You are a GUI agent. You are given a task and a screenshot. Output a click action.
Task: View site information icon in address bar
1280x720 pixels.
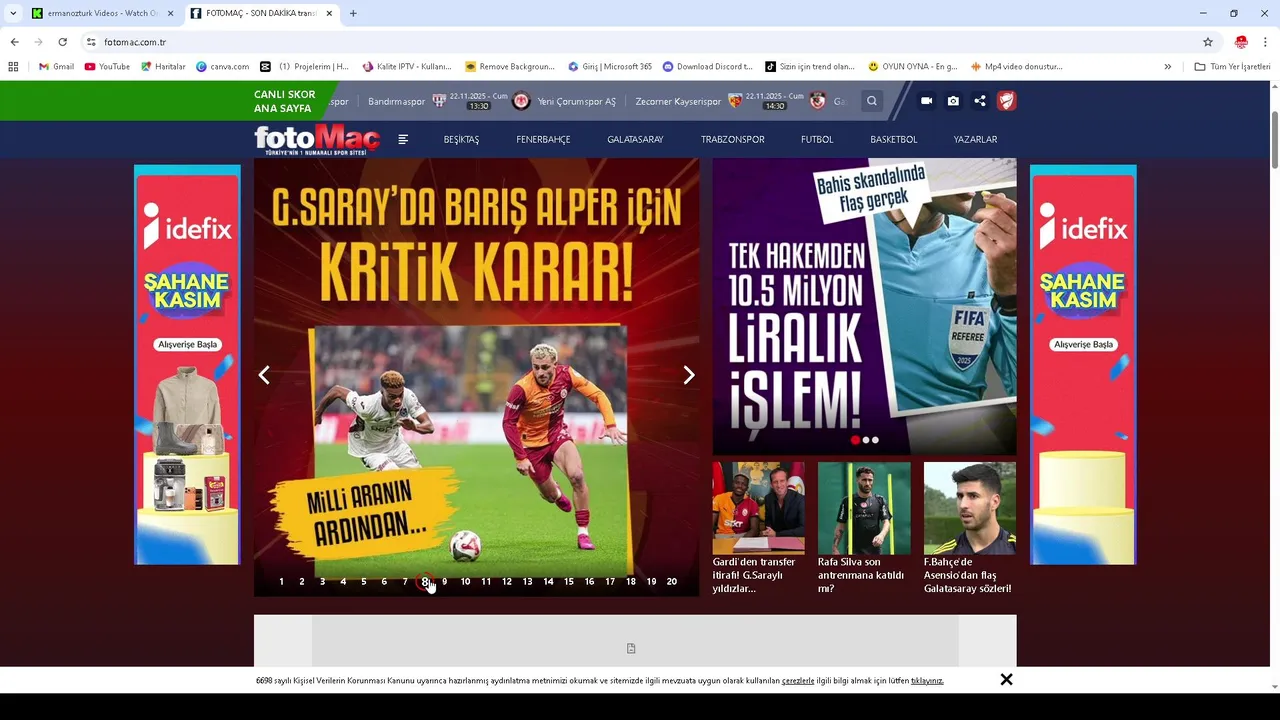tap(91, 42)
